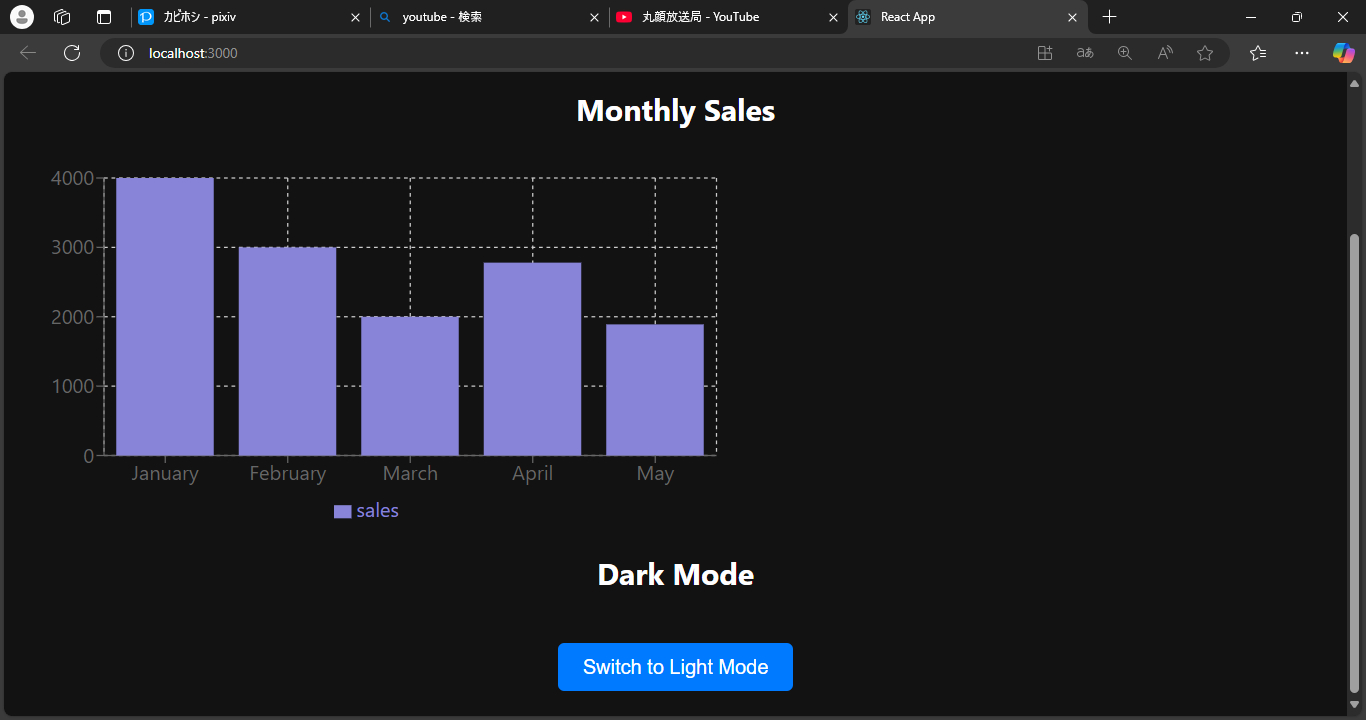Open the tab actions menu icon

point(104,17)
